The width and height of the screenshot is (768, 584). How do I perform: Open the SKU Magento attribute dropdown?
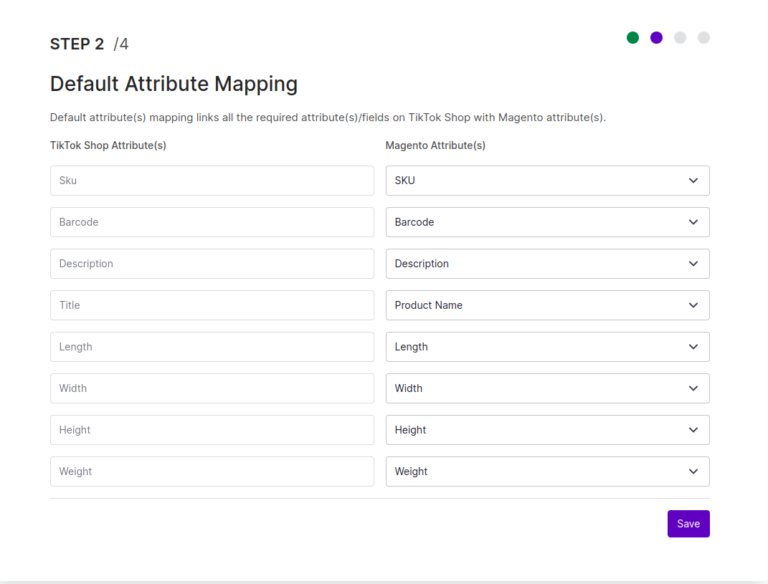548,180
